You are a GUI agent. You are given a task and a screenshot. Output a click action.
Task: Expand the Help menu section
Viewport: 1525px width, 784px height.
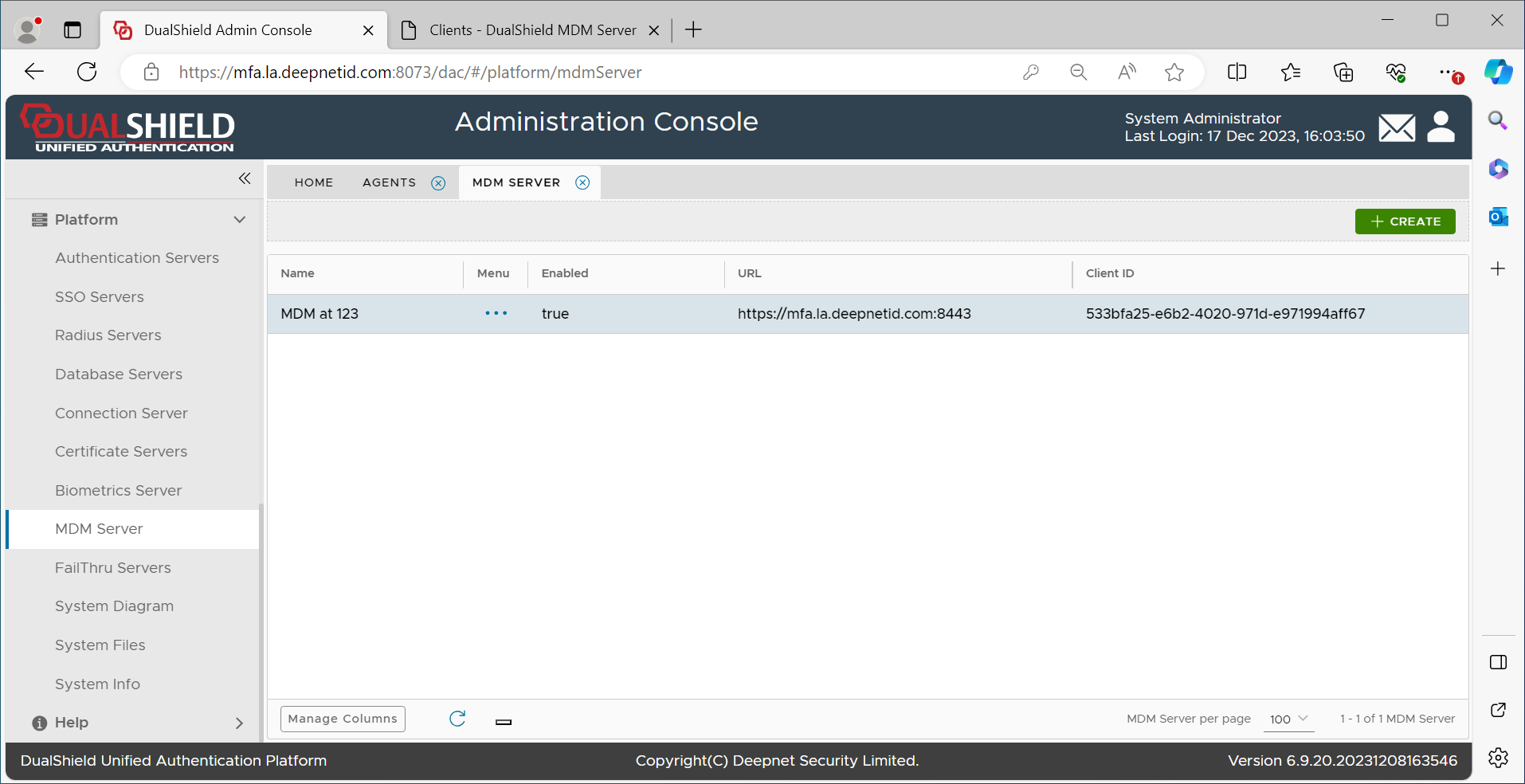point(239,723)
